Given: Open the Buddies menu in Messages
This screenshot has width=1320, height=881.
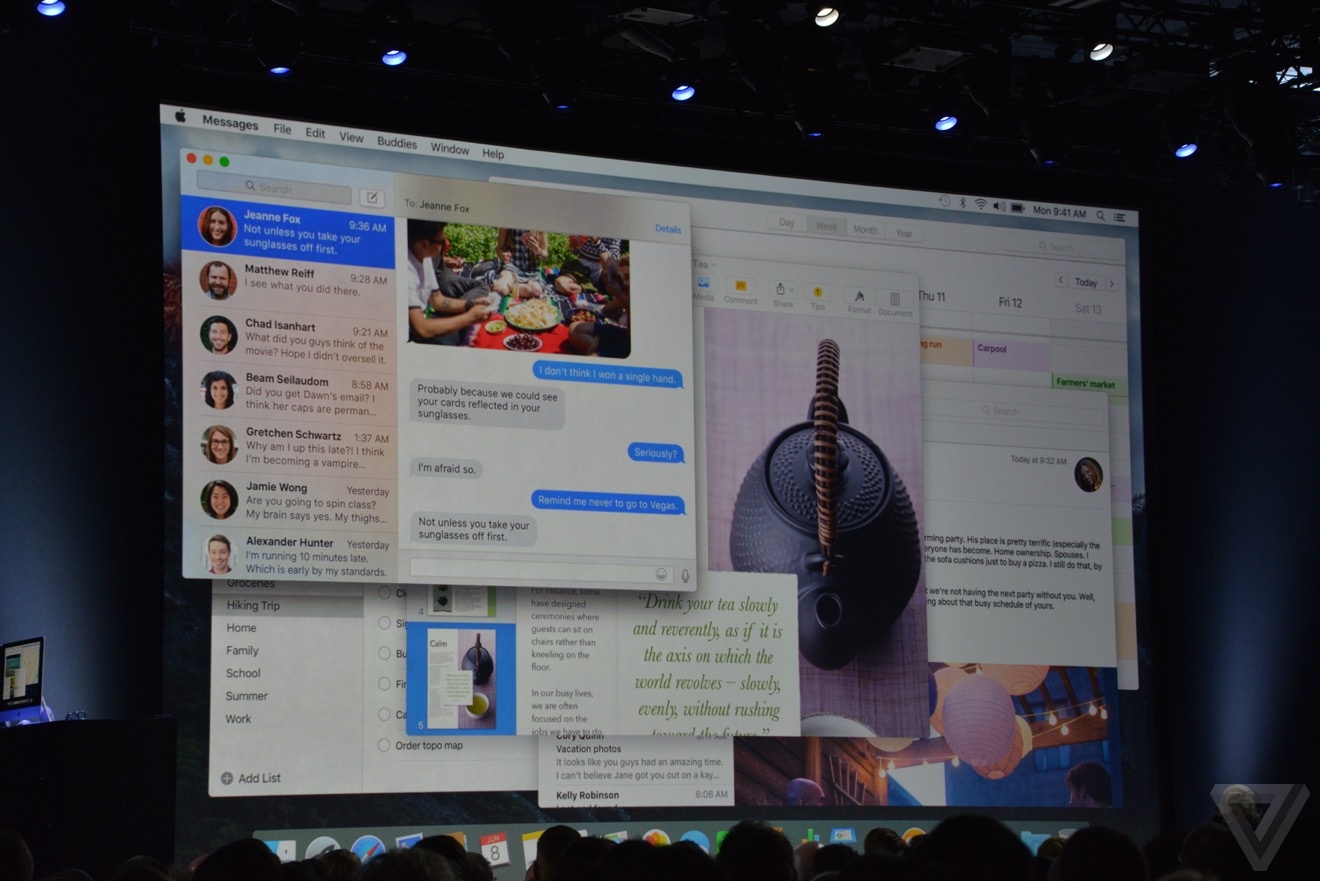Looking at the screenshot, I should [x=396, y=143].
